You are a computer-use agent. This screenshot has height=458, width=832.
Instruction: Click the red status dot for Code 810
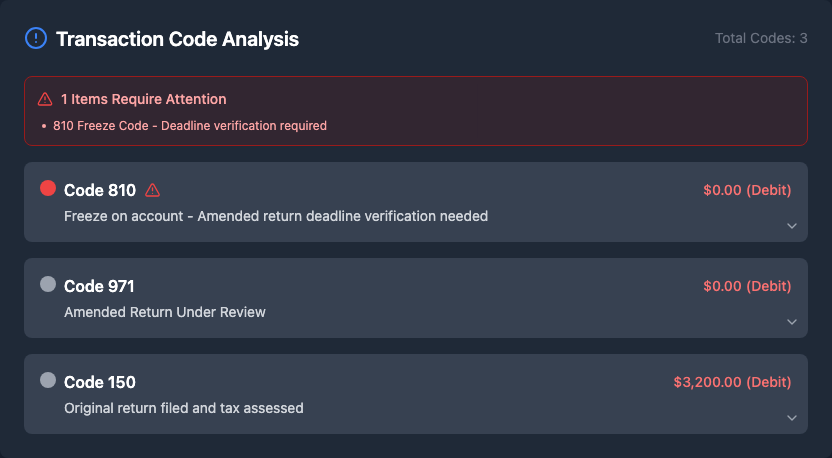tap(48, 188)
